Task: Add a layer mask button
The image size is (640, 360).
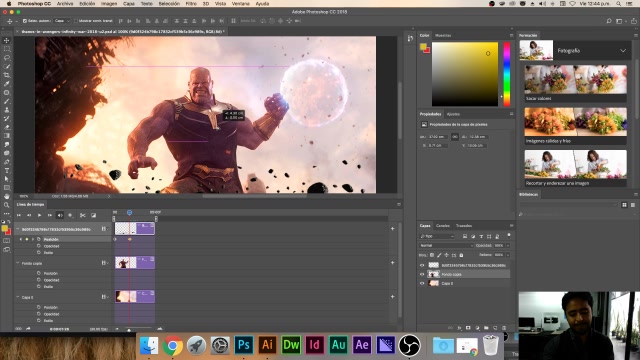Action: coord(468,328)
